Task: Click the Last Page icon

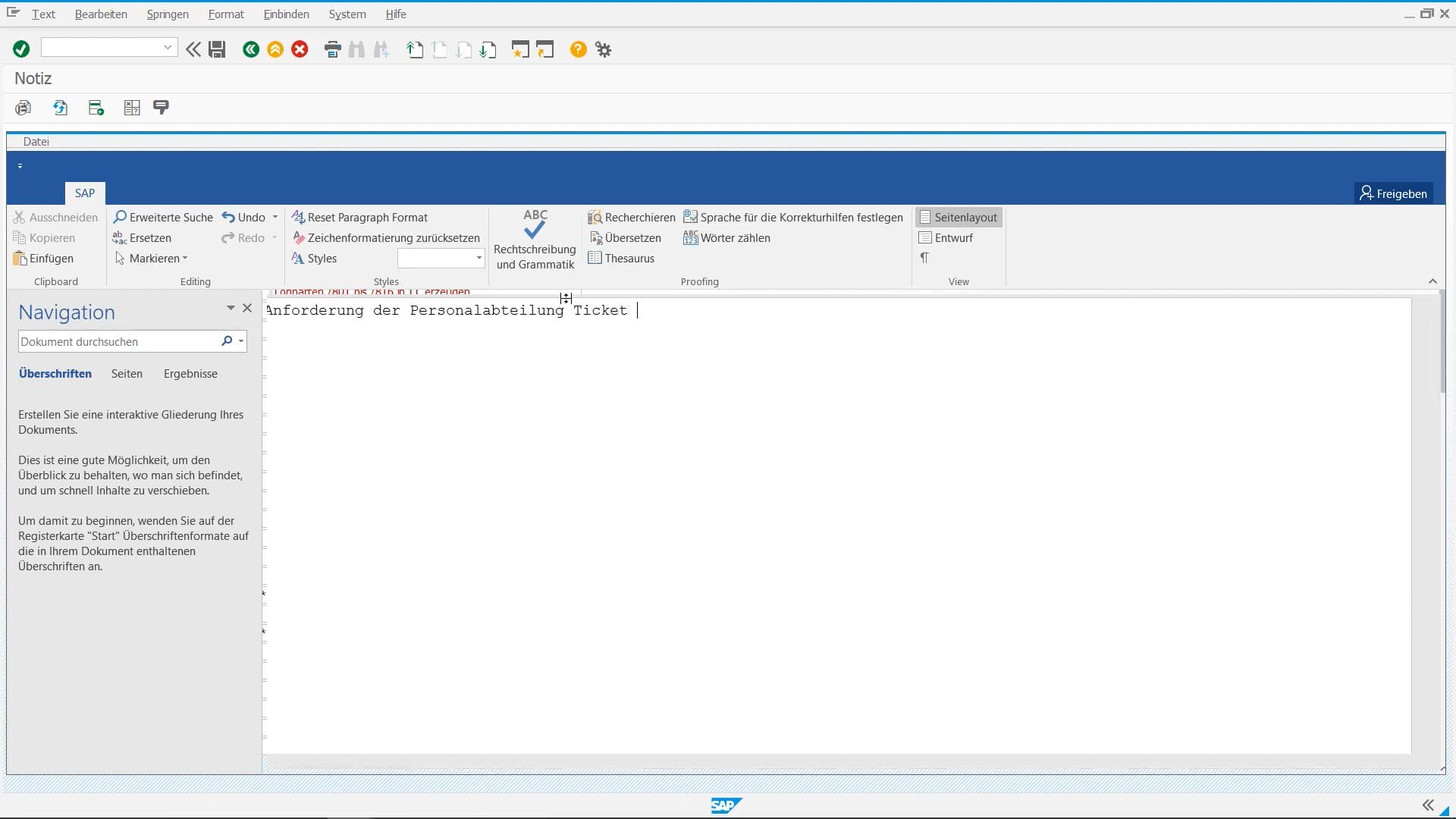Action: tap(488, 49)
